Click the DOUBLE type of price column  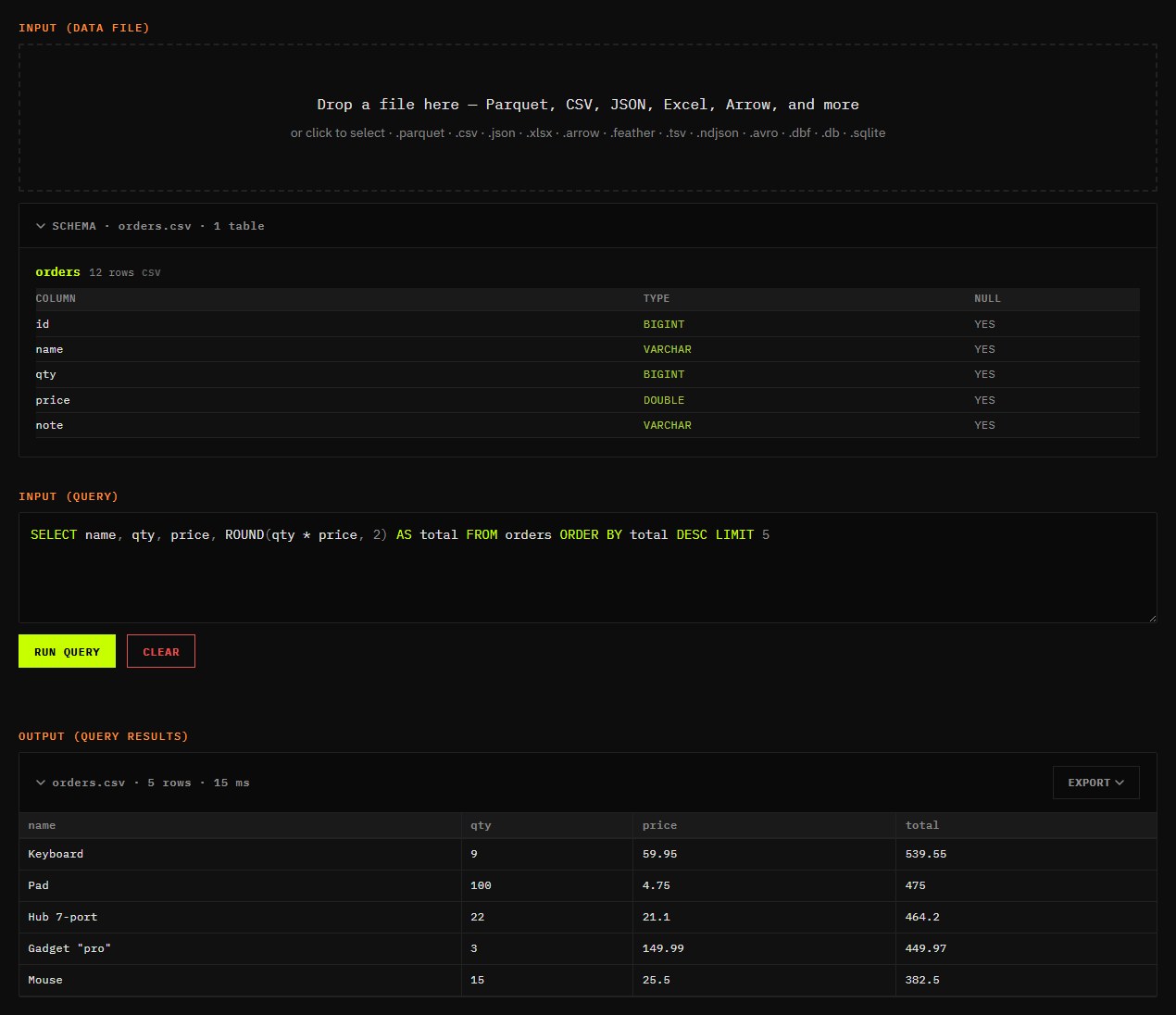tap(664, 400)
